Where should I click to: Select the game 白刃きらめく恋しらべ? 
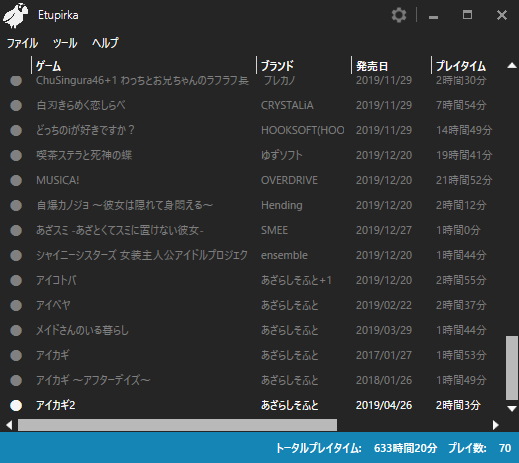click(x=81, y=105)
